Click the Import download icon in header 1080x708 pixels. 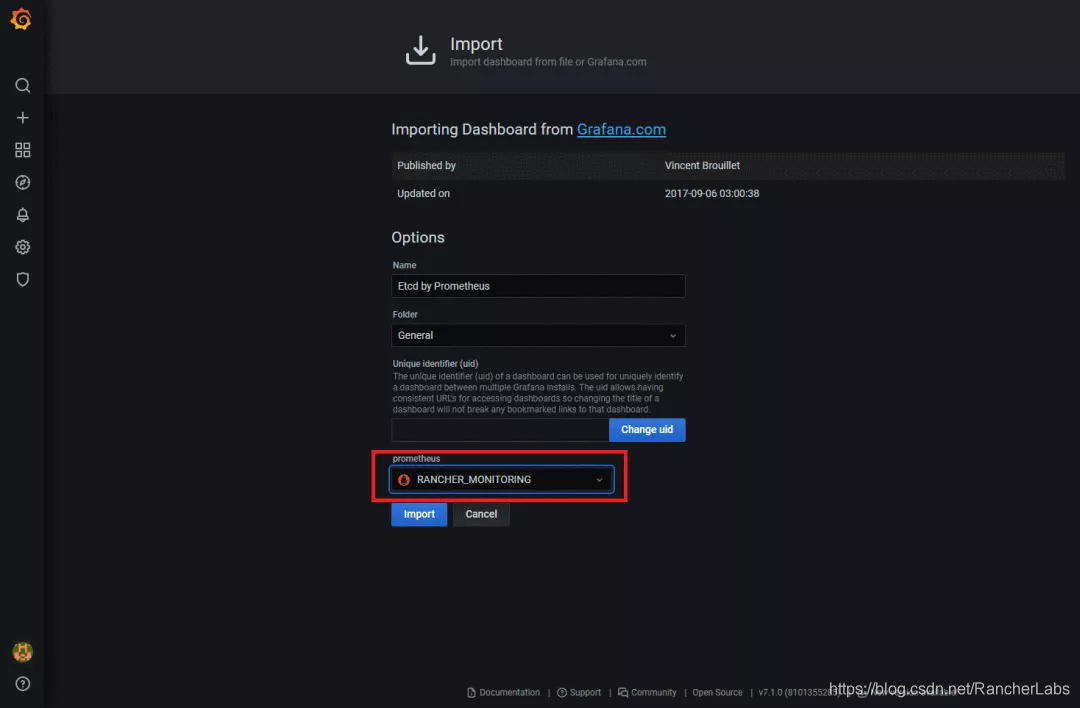pyautogui.click(x=420, y=51)
